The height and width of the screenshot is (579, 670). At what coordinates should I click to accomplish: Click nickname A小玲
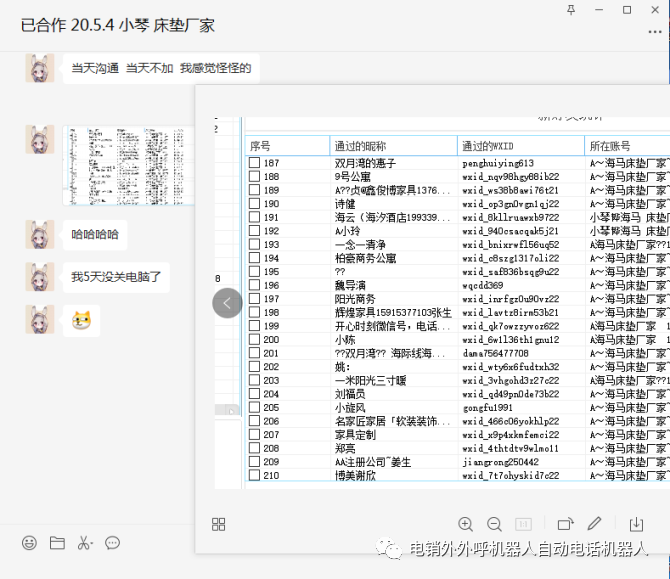(347, 231)
